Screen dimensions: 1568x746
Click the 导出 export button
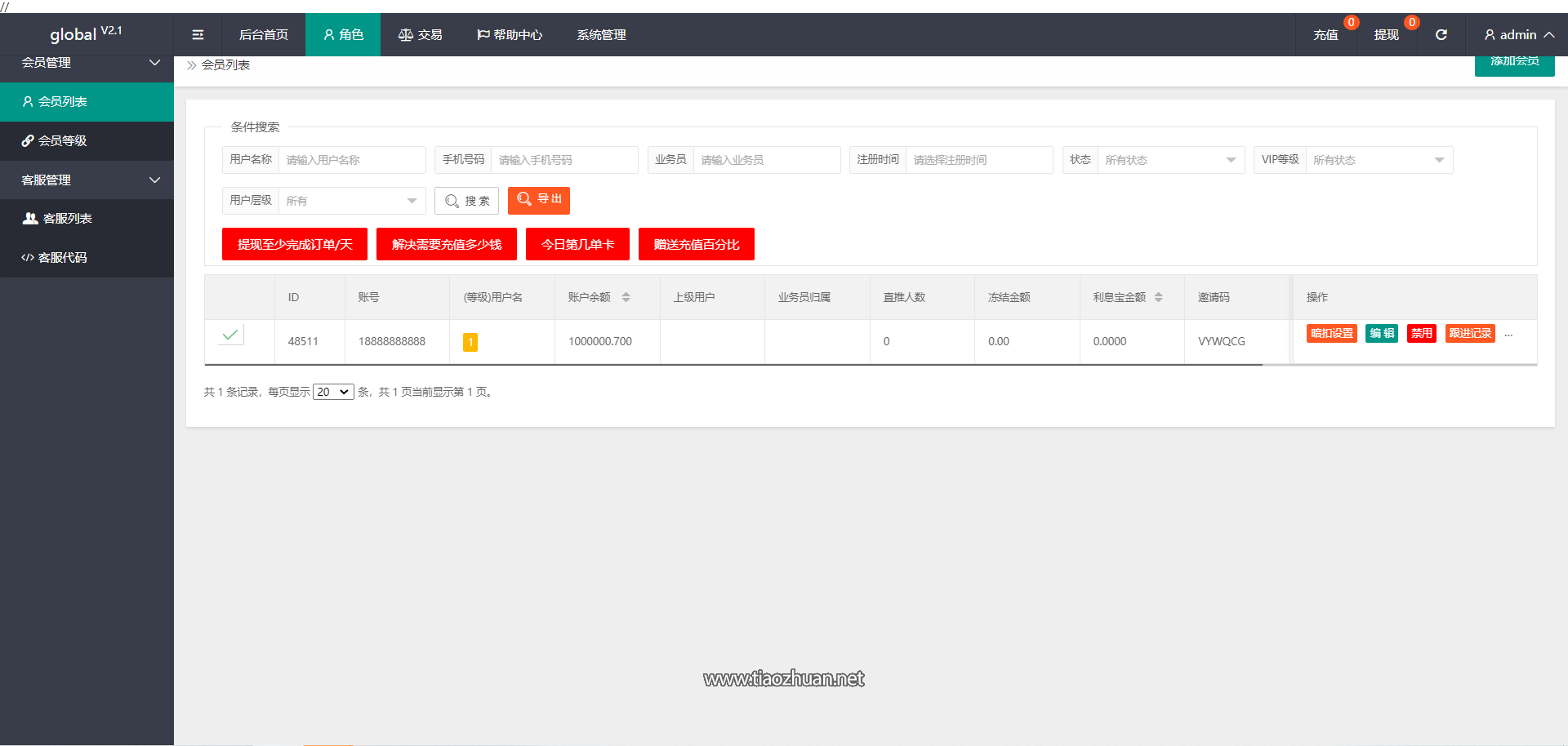[538, 200]
